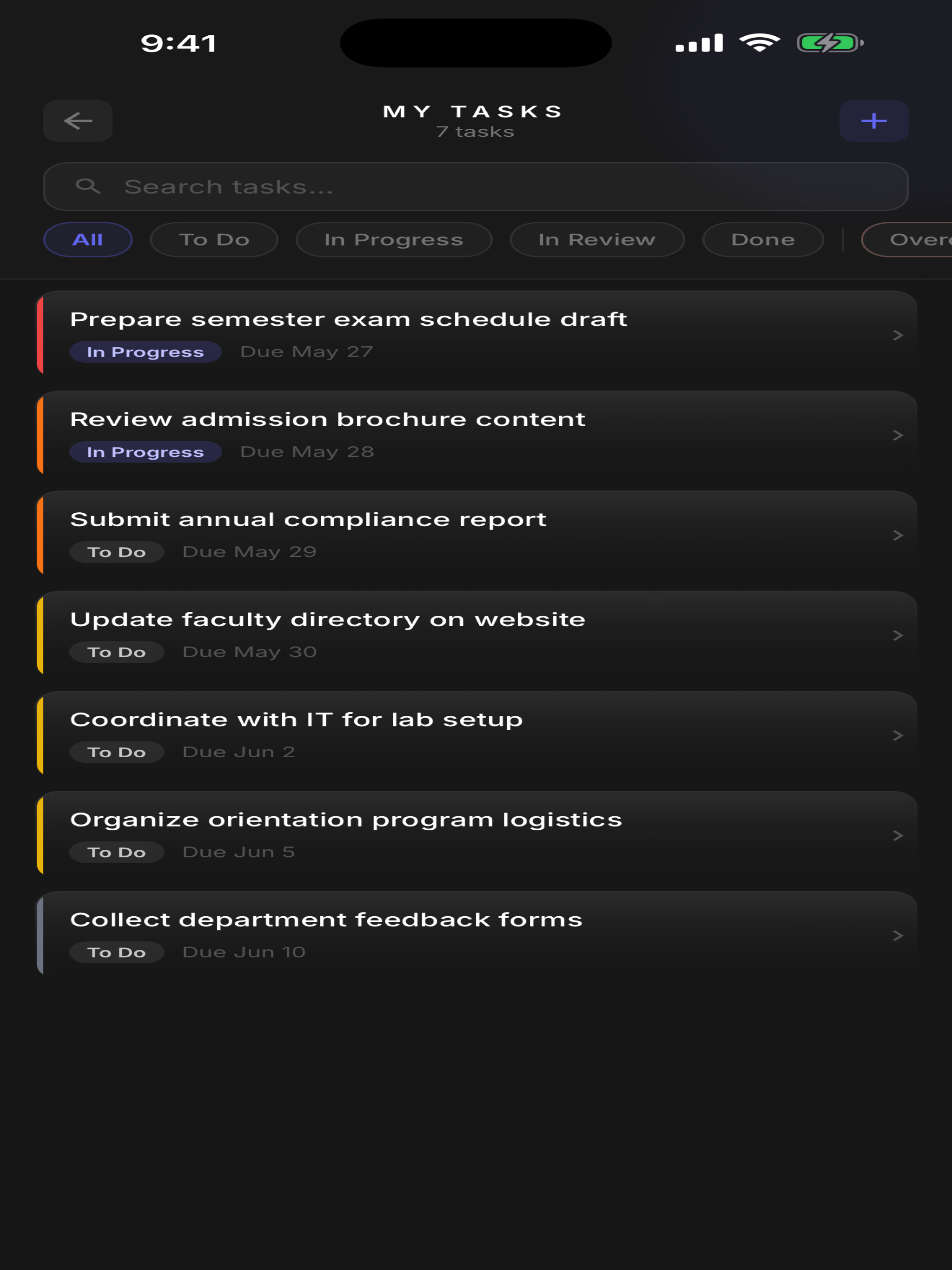Click To Do badge on compliance report task
952x1270 pixels.
pos(117,552)
